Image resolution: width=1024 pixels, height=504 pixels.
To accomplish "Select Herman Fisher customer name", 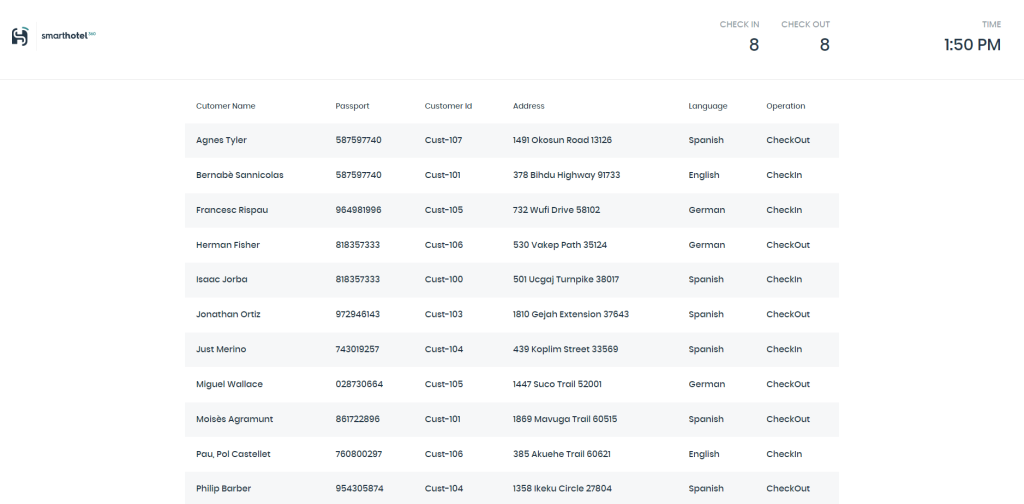I will 228,245.
